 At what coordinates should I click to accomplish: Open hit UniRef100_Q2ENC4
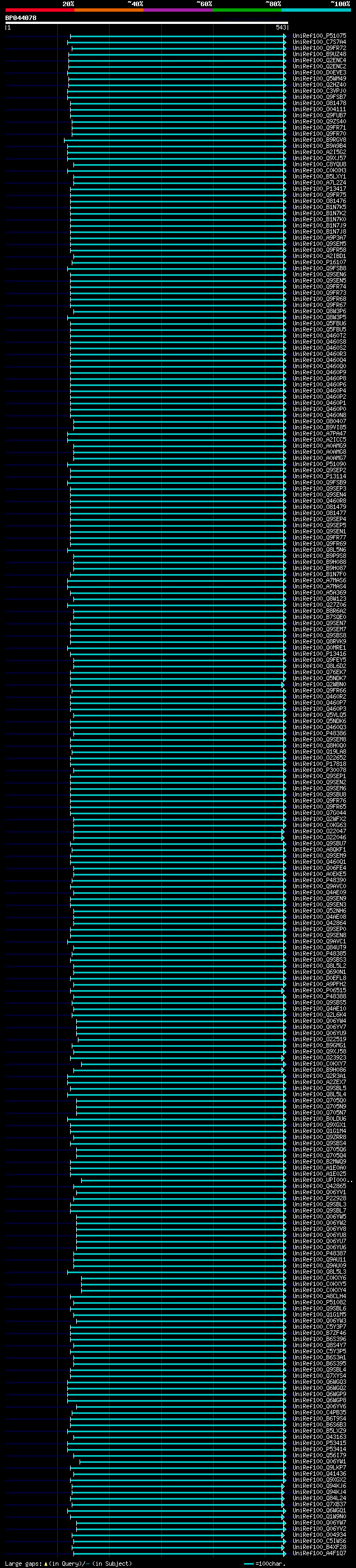point(319,60)
